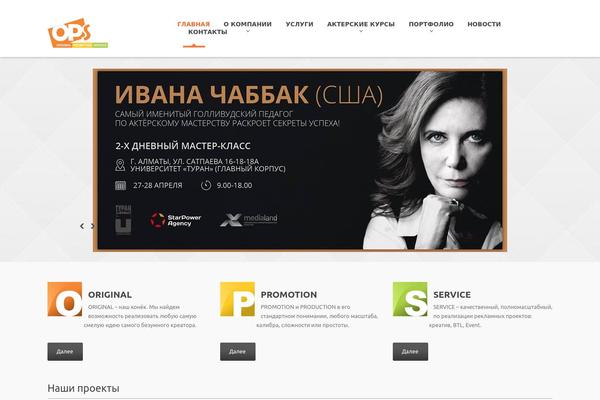Viewport: 600px width, 400px height.
Task: Advance slider with the right arrow
Action: click(93, 226)
